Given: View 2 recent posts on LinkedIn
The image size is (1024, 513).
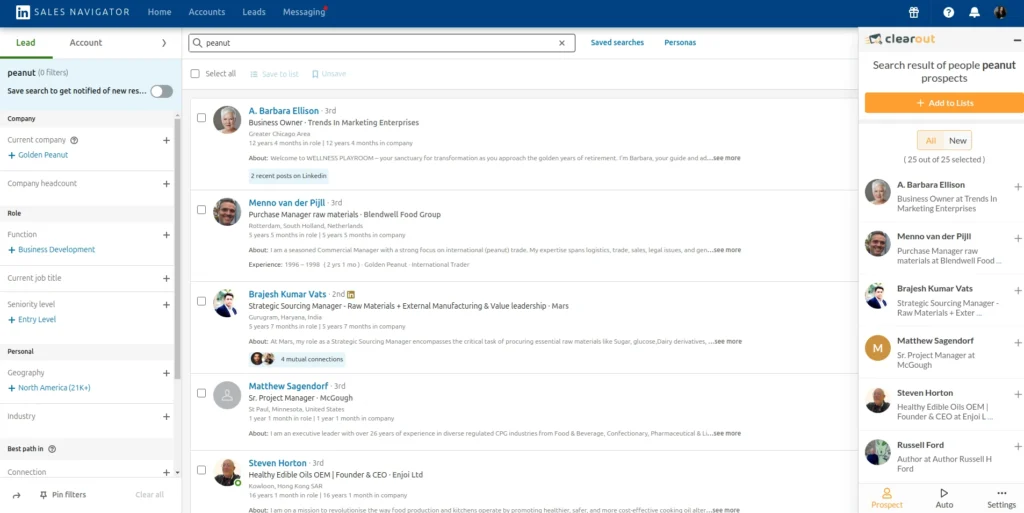Looking at the screenshot, I should coord(289,176).
